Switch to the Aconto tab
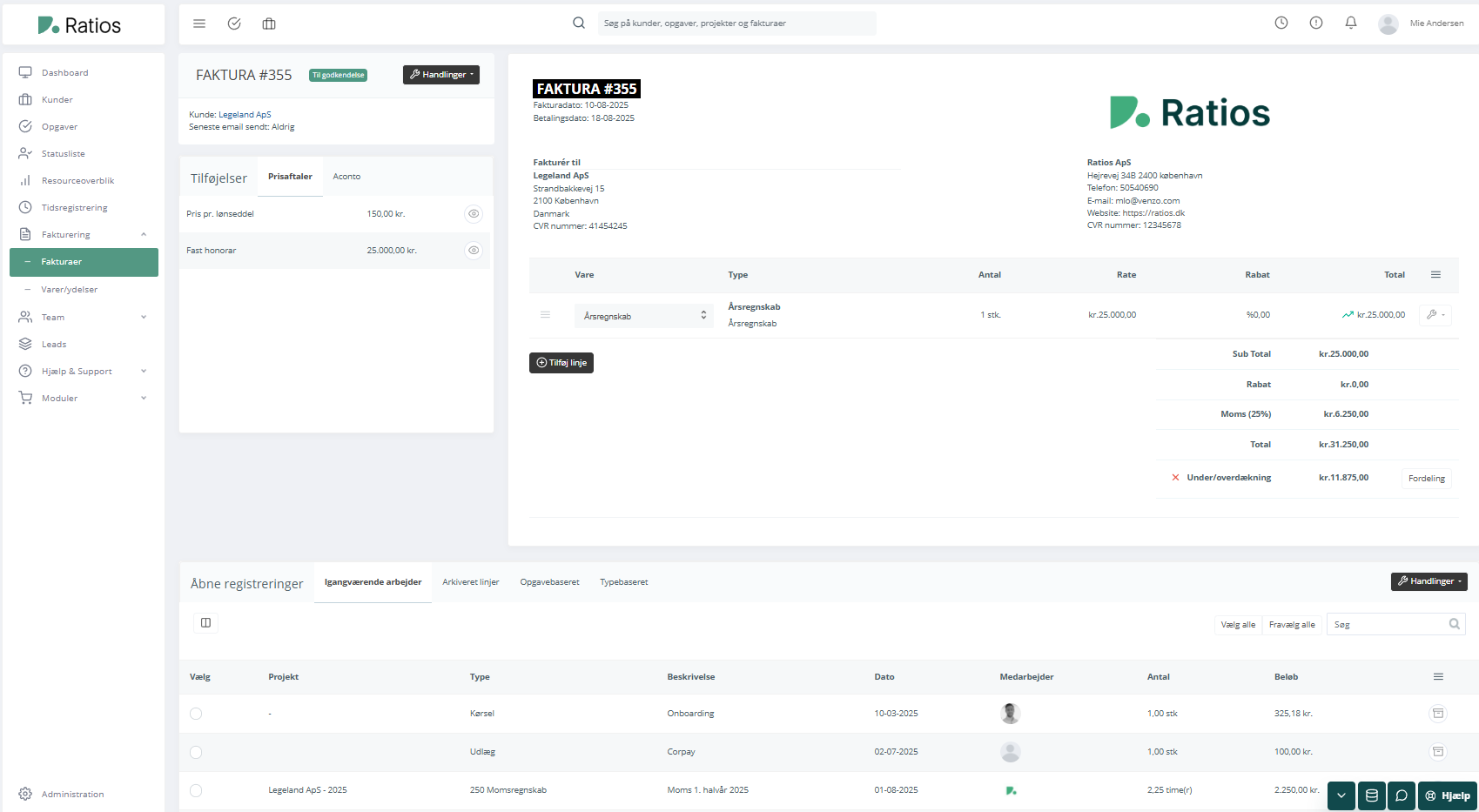 (x=346, y=177)
